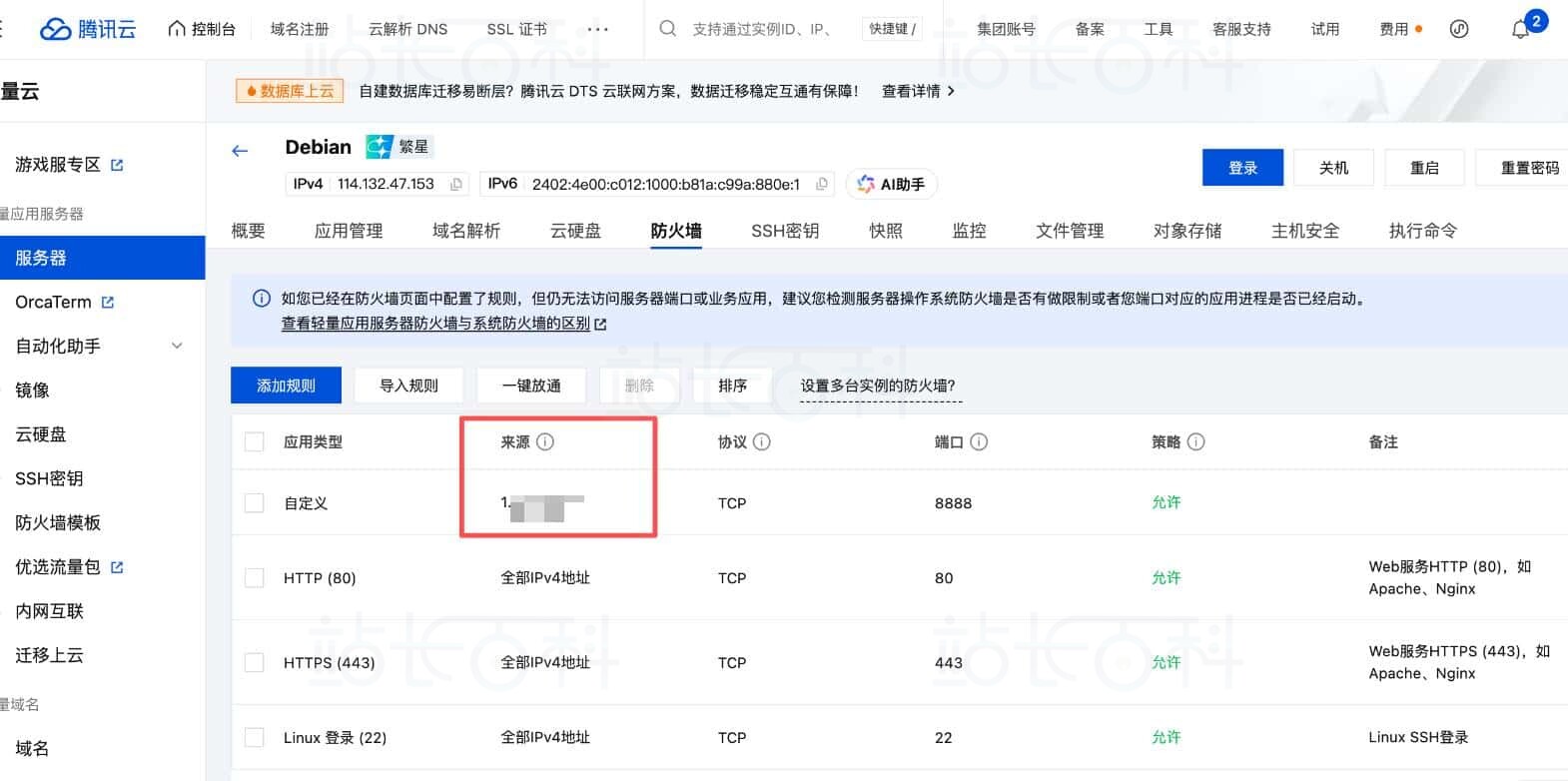This screenshot has height=781, width=1568.
Task: Click the 快捷键 / shortcut hint
Action: pos(892,29)
